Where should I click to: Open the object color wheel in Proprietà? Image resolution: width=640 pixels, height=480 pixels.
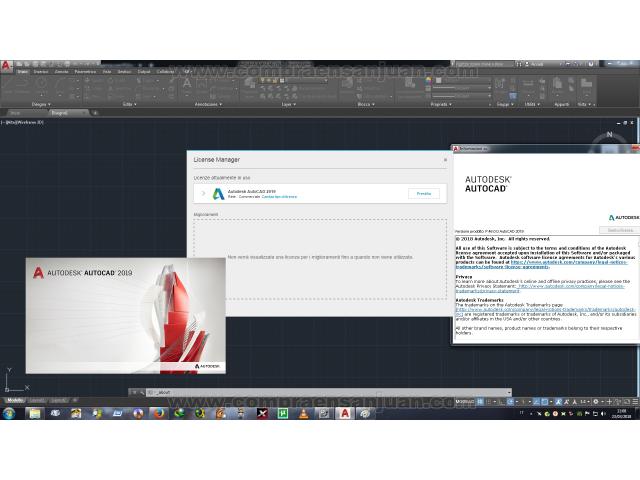[428, 80]
